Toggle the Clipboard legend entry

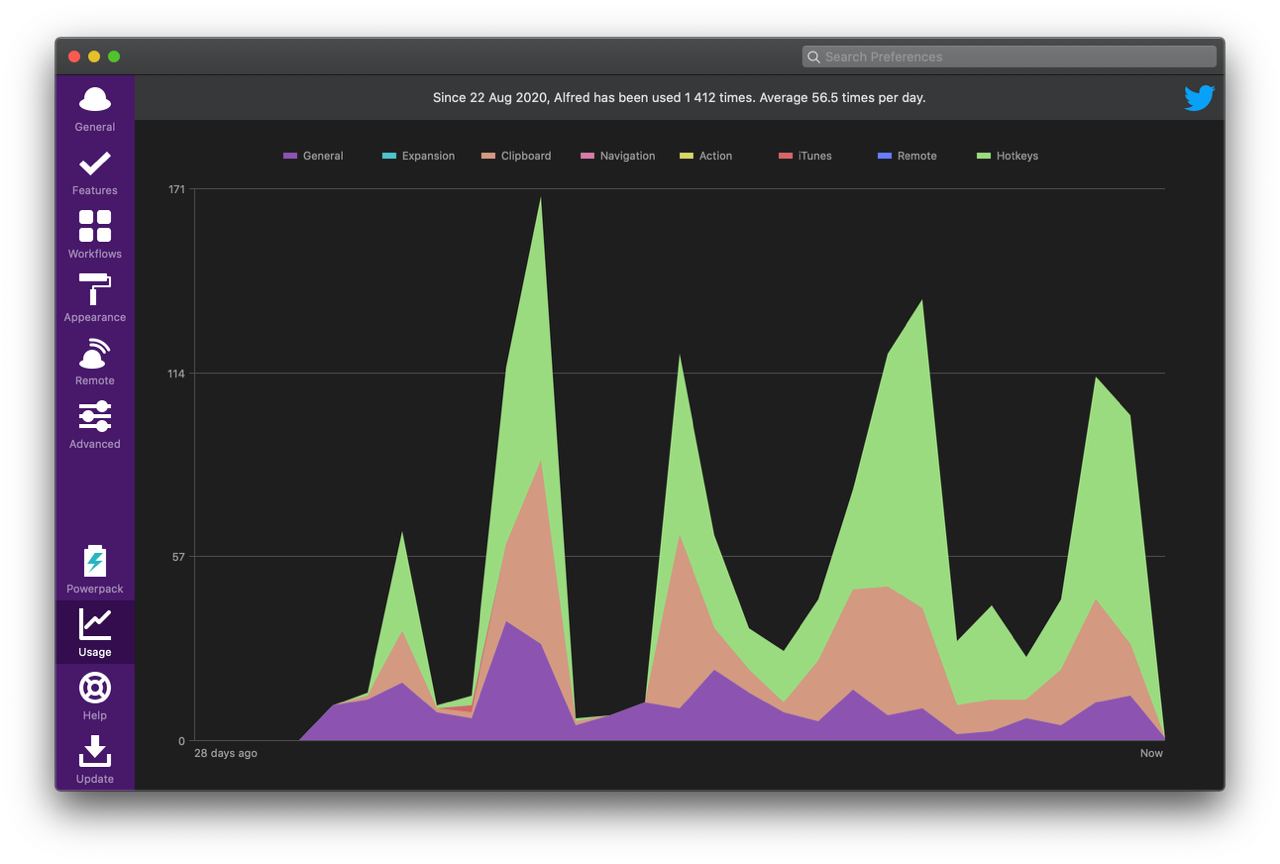click(516, 156)
